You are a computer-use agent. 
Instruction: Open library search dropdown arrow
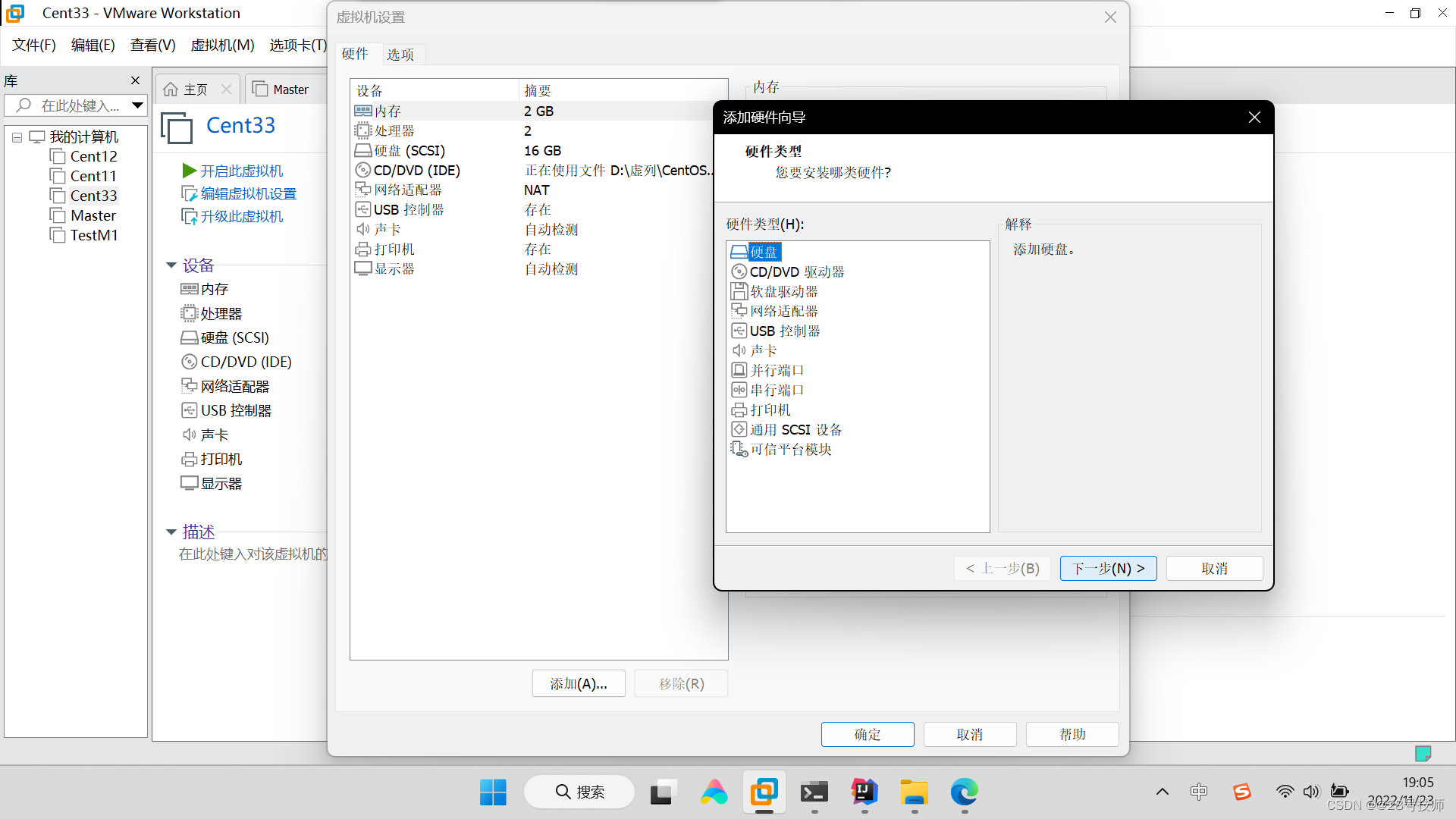(137, 105)
